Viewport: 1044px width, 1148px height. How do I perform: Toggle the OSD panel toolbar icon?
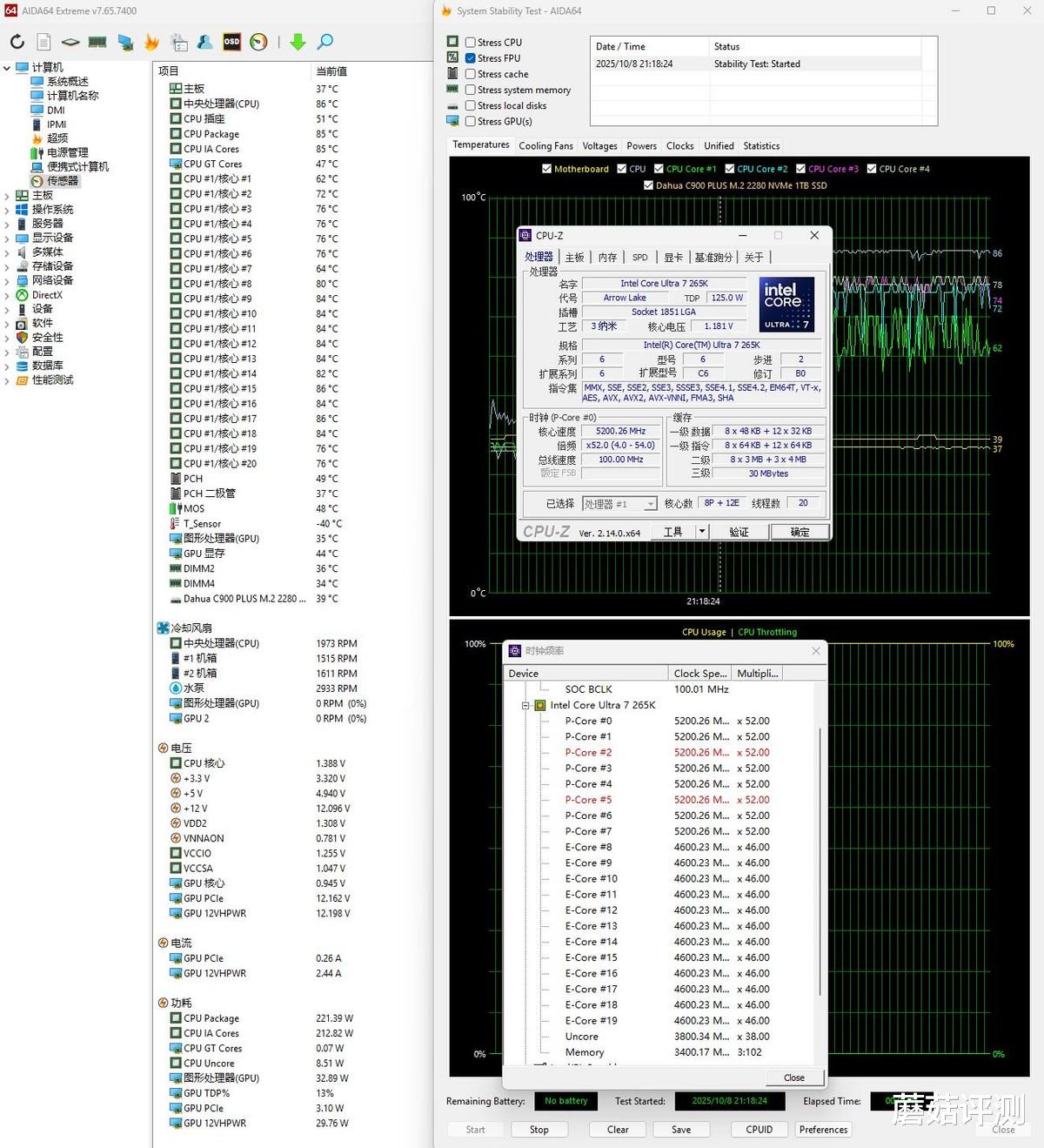(x=231, y=42)
